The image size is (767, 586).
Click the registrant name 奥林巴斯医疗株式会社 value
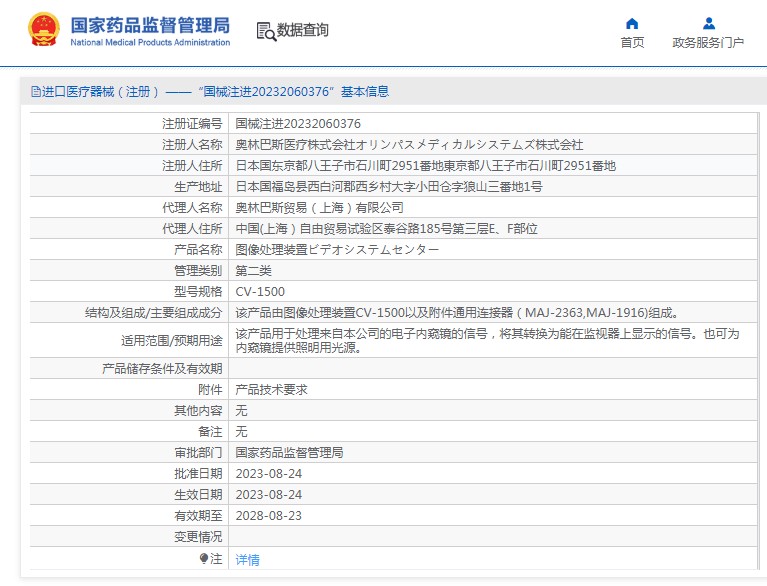[409, 145]
